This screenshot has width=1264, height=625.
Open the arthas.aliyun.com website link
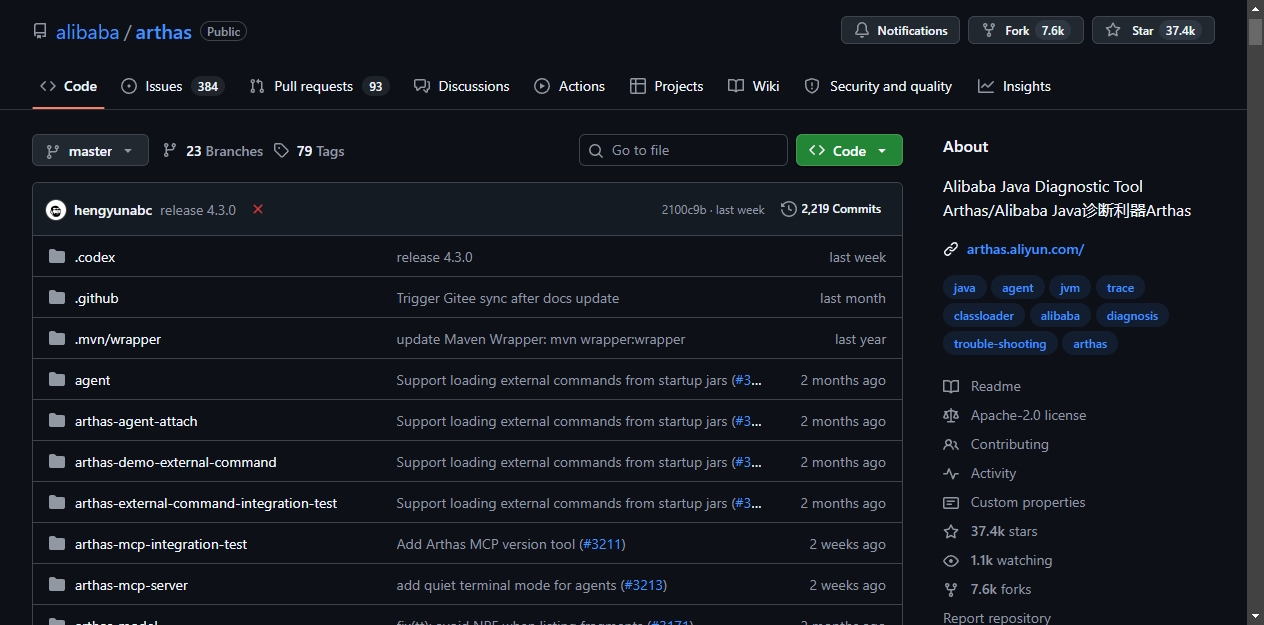[x=1025, y=249]
